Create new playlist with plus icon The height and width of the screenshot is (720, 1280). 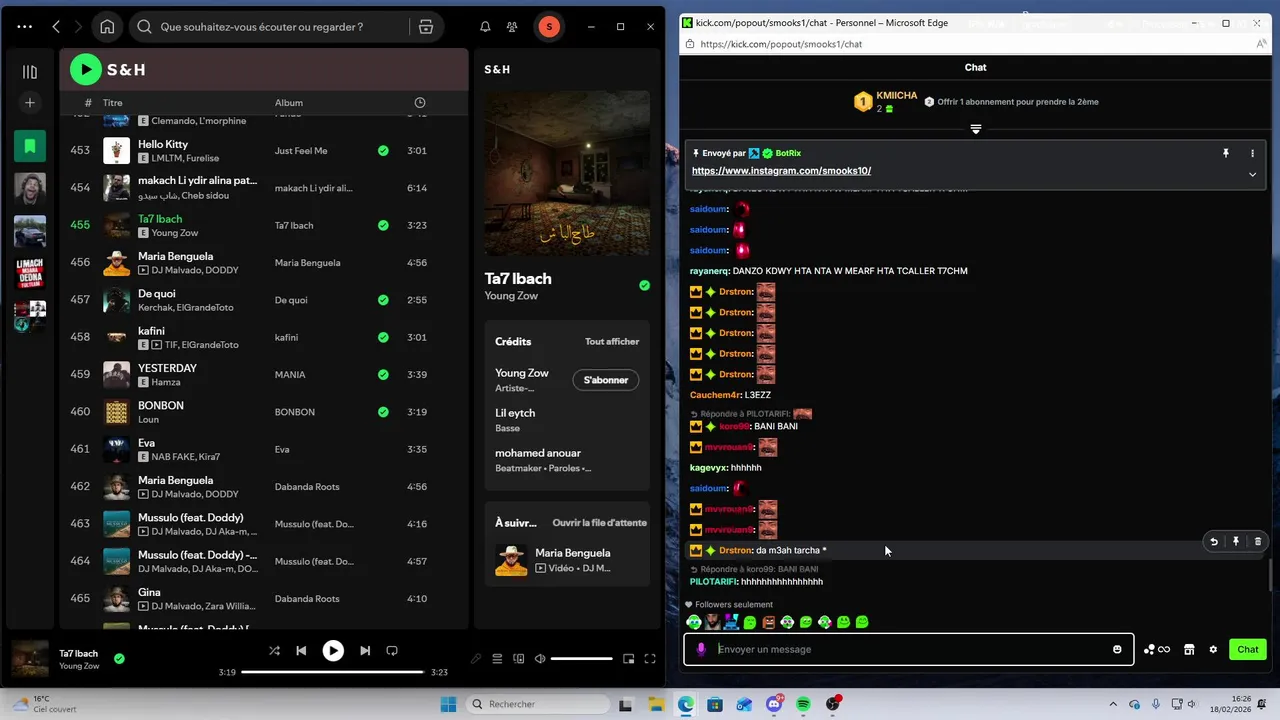pyautogui.click(x=30, y=102)
